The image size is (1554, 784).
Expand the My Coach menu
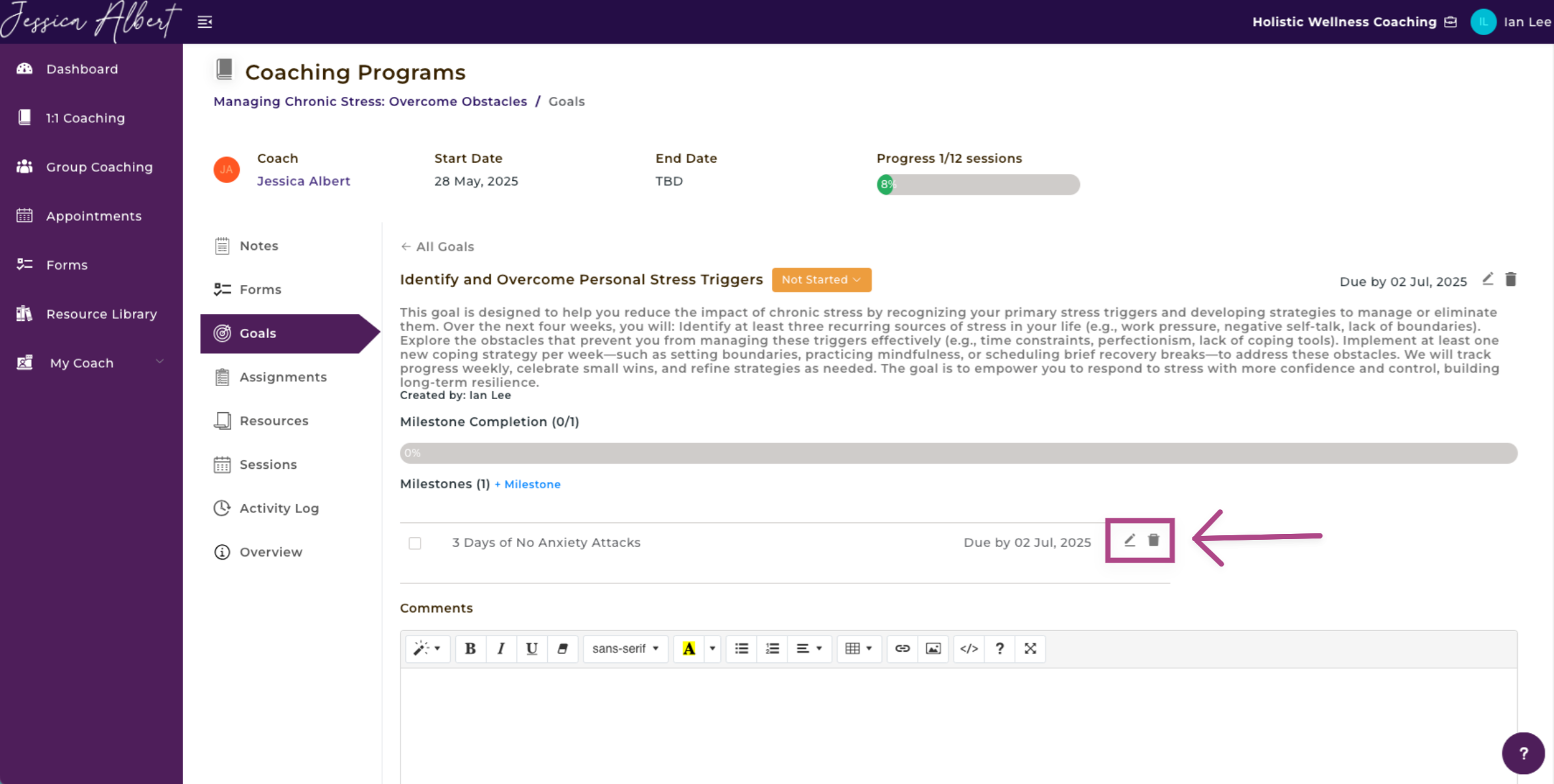click(x=91, y=363)
